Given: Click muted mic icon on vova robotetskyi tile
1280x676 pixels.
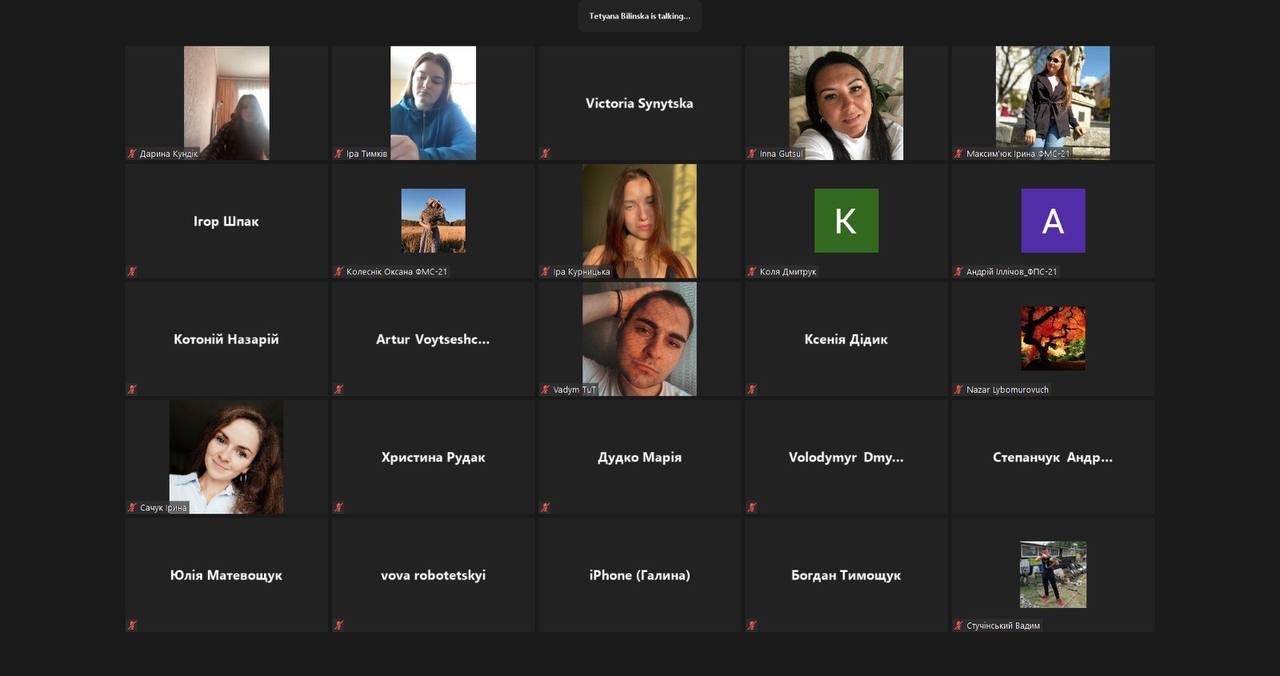Looking at the screenshot, I should click(x=339, y=625).
